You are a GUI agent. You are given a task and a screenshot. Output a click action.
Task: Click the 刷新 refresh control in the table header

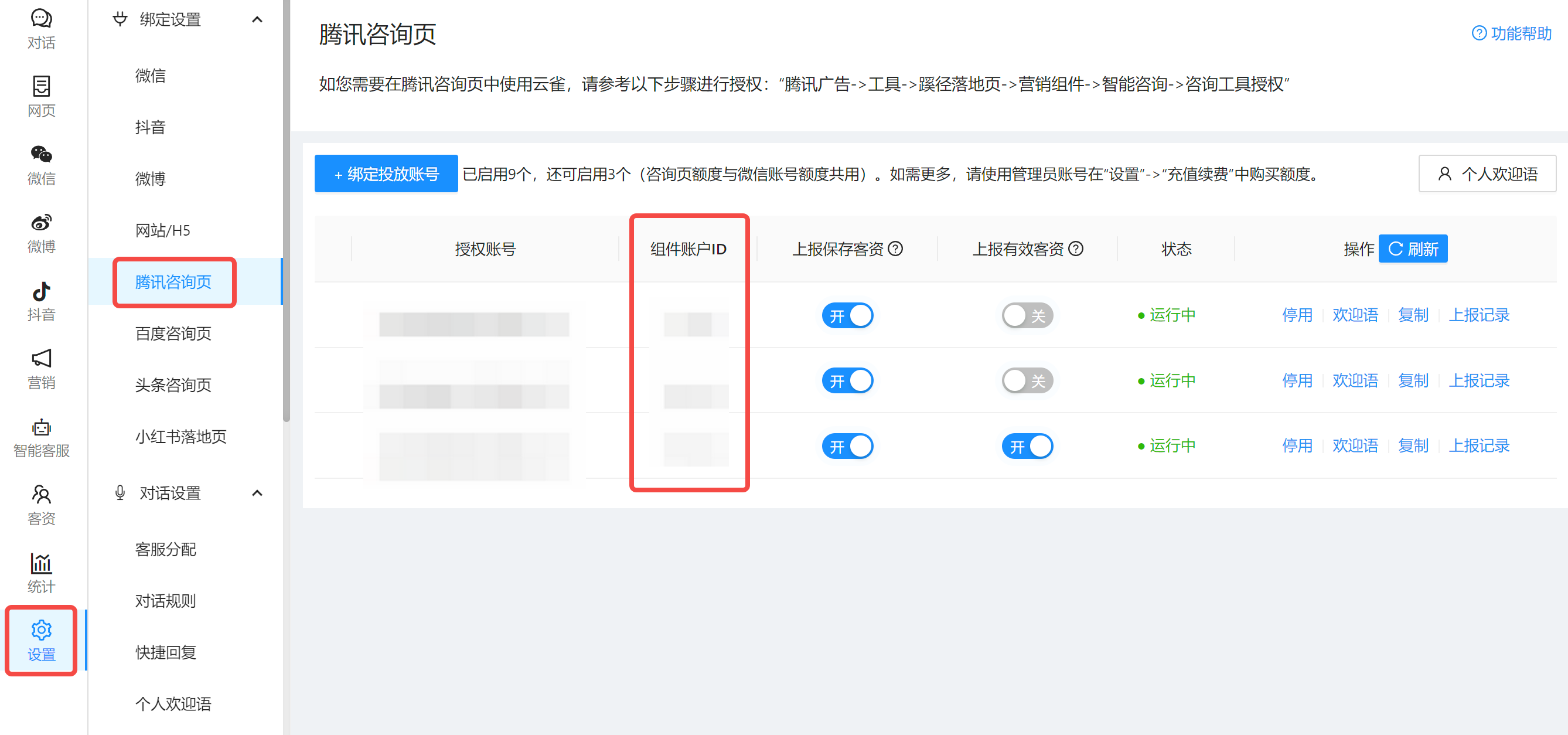(1413, 249)
